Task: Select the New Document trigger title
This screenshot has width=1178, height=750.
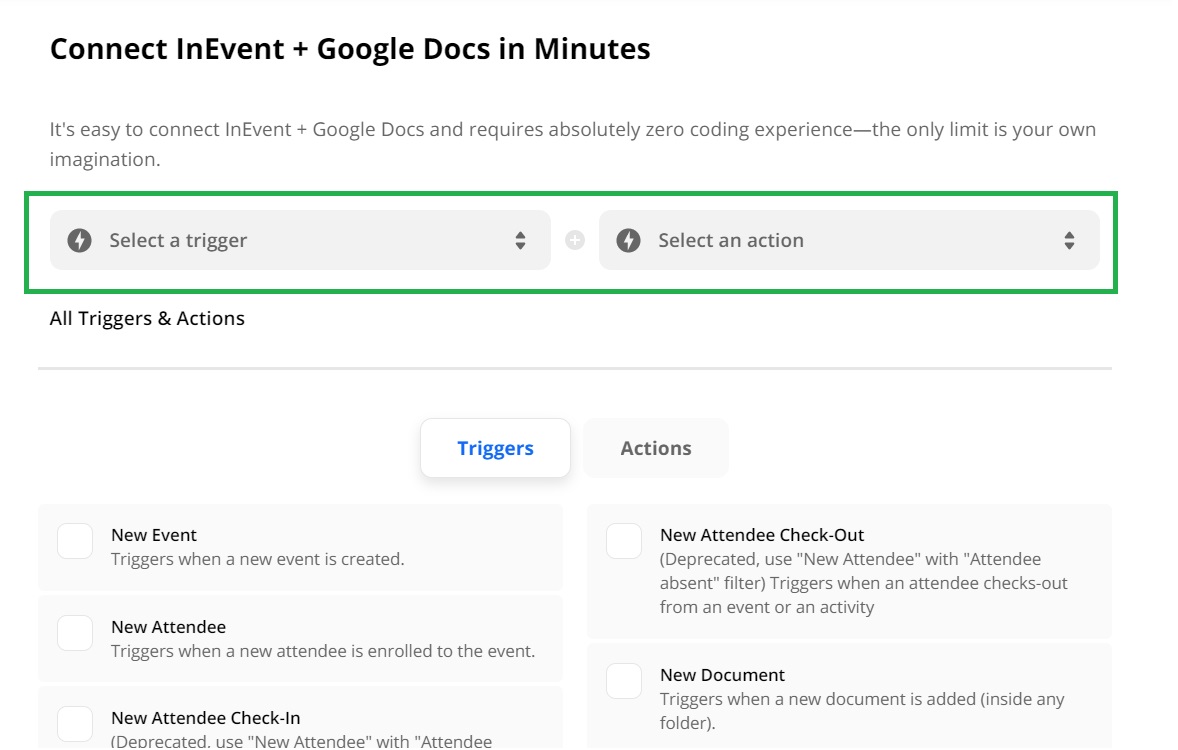Action: pos(722,675)
